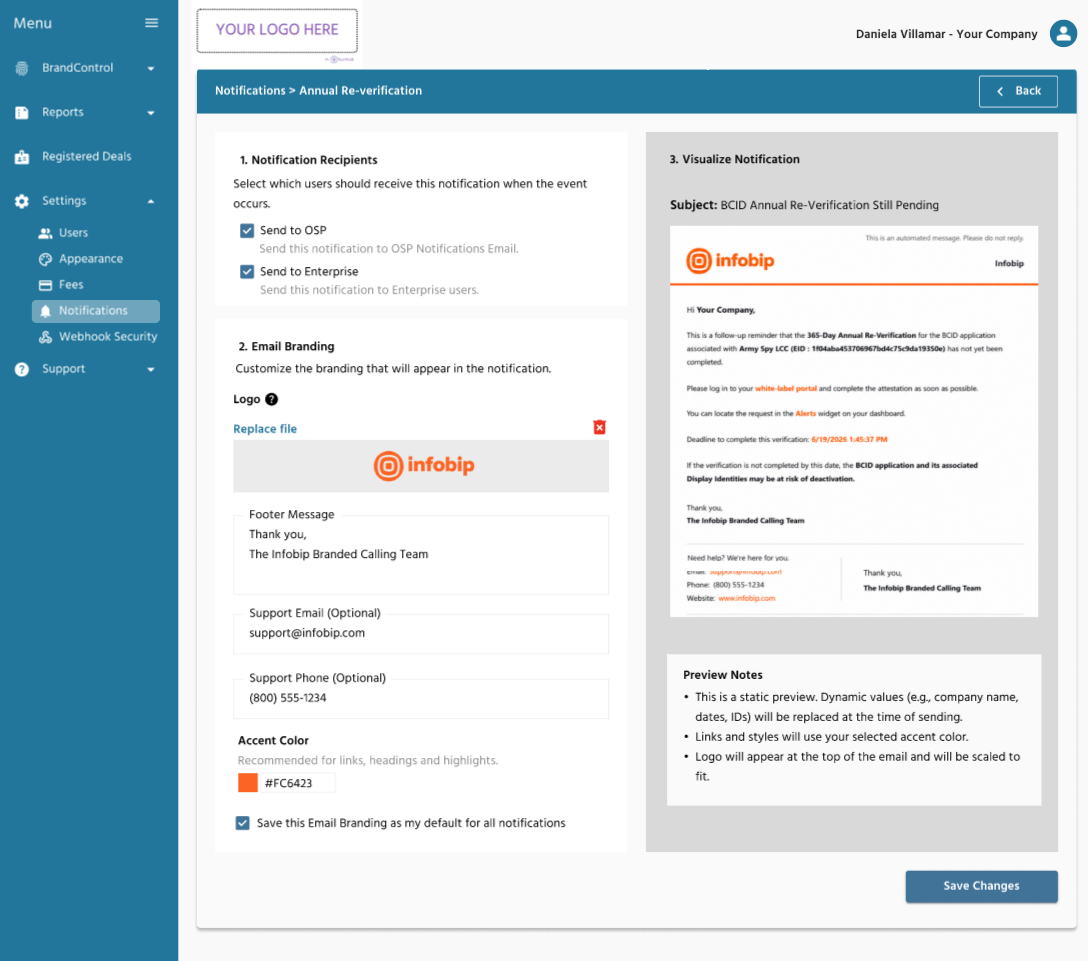This screenshot has width=1088, height=961.
Task: Click the email subject line text
Action: tap(804, 205)
